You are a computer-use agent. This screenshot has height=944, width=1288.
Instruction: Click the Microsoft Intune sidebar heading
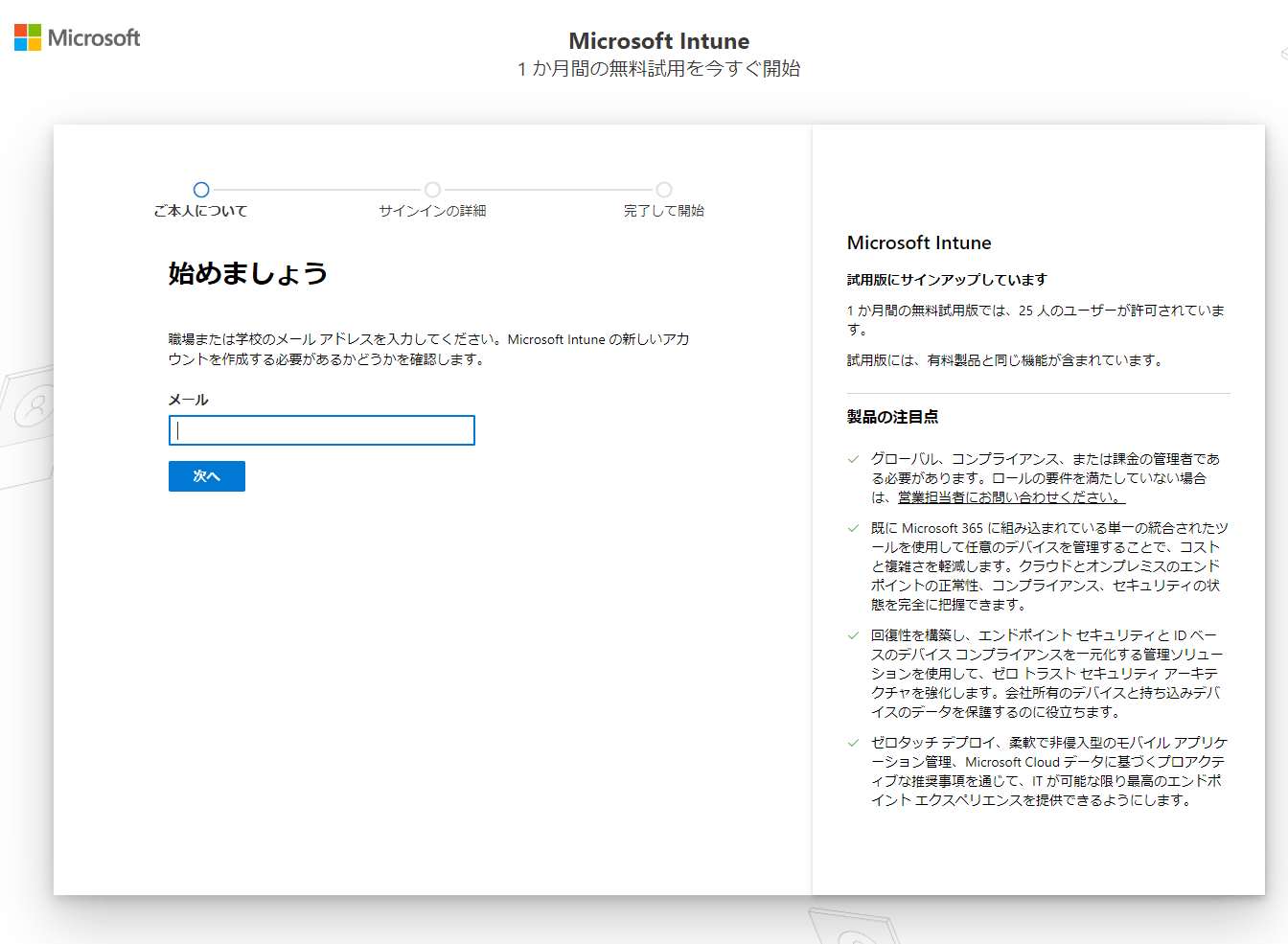coord(919,242)
